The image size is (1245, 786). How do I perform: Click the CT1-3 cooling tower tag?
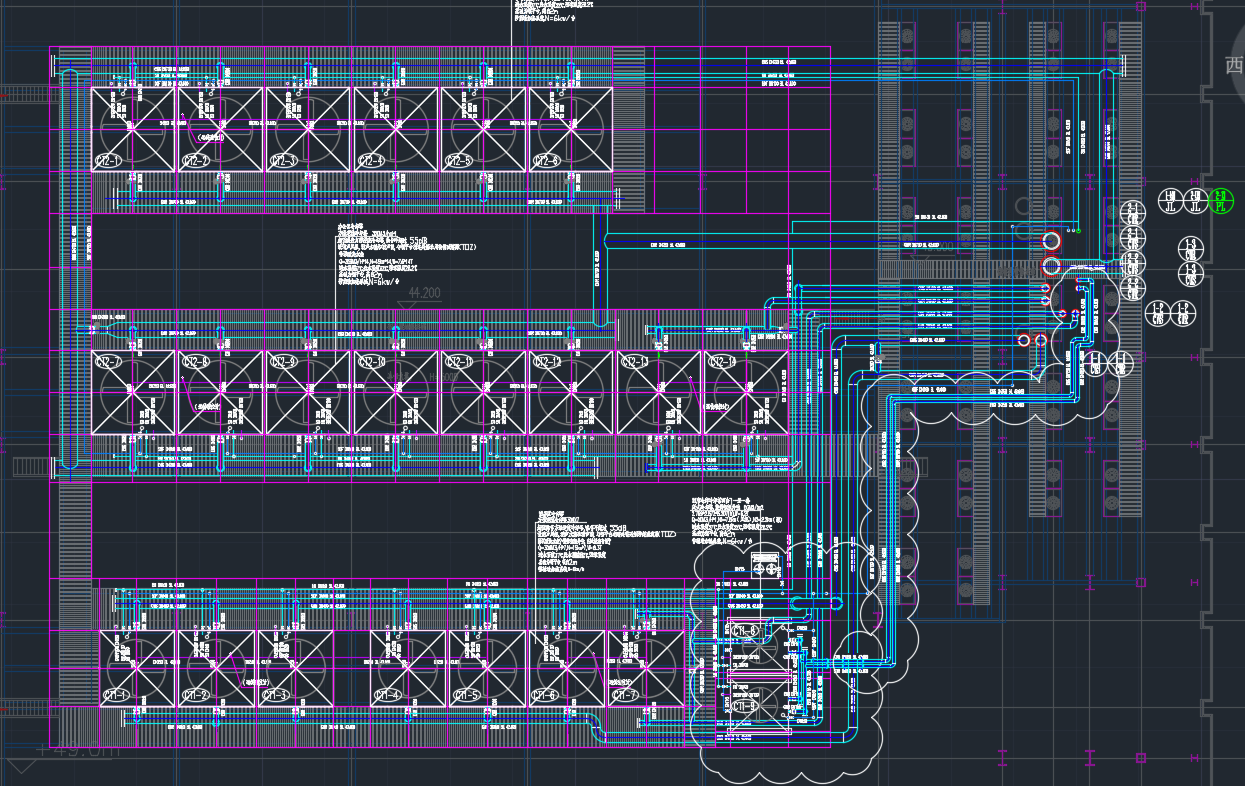click(x=275, y=695)
